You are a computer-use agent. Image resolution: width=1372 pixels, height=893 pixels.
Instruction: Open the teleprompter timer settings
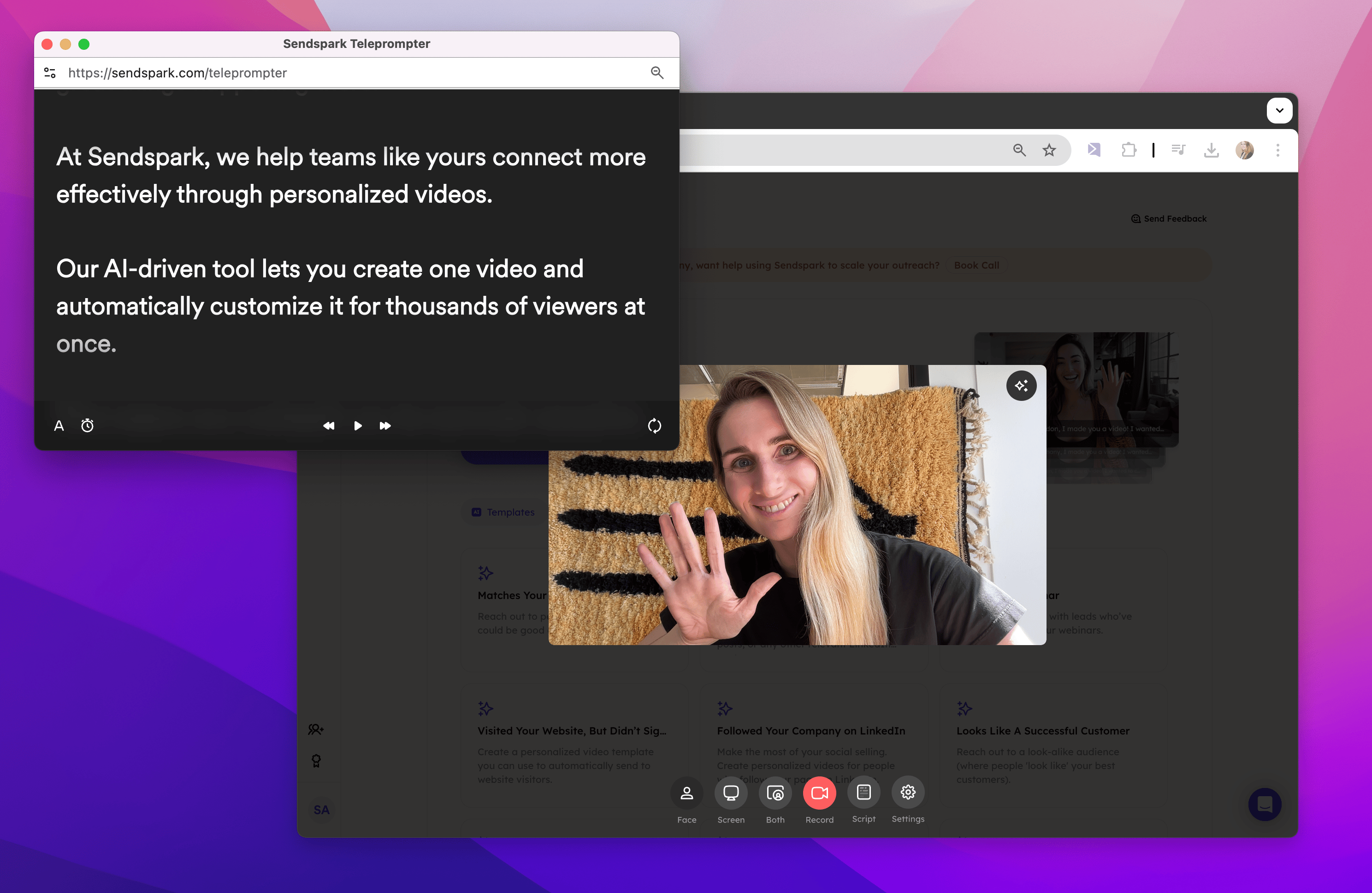[x=87, y=426]
